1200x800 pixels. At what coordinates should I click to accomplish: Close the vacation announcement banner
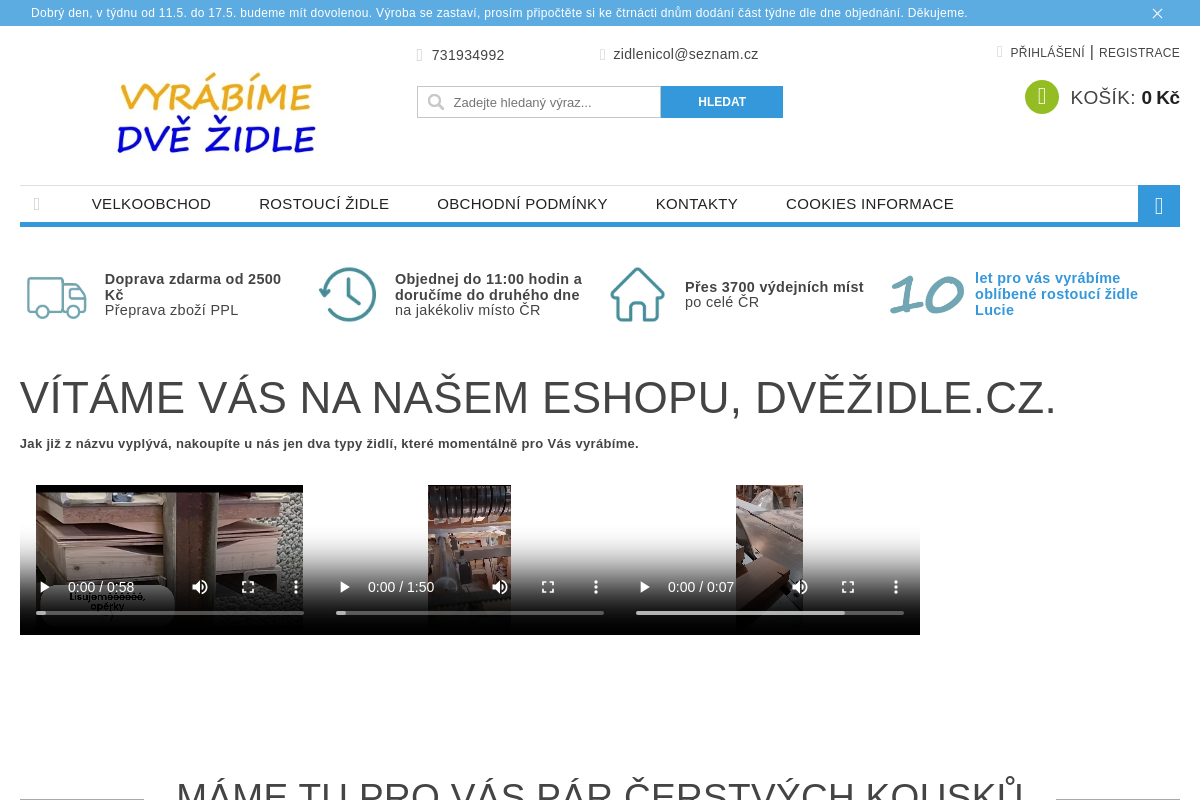[x=1157, y=13]
